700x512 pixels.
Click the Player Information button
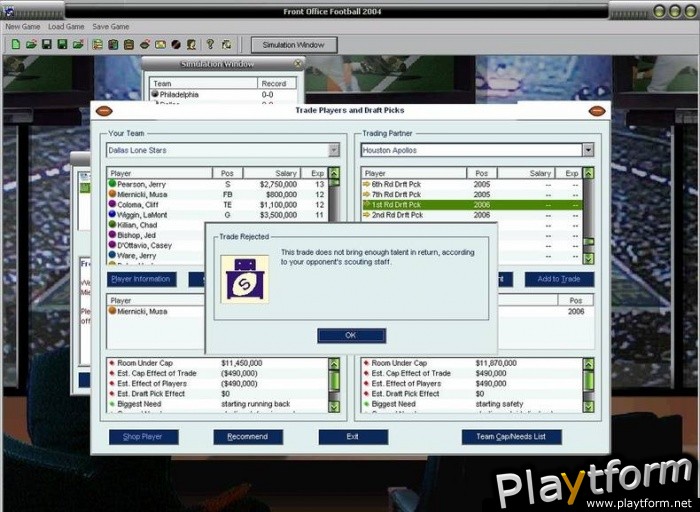pyautogui.click(x=142, y=279)
